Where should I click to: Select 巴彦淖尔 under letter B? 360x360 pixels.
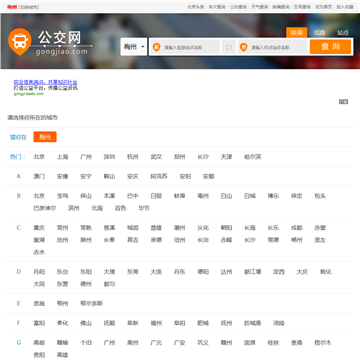(45, 208)
